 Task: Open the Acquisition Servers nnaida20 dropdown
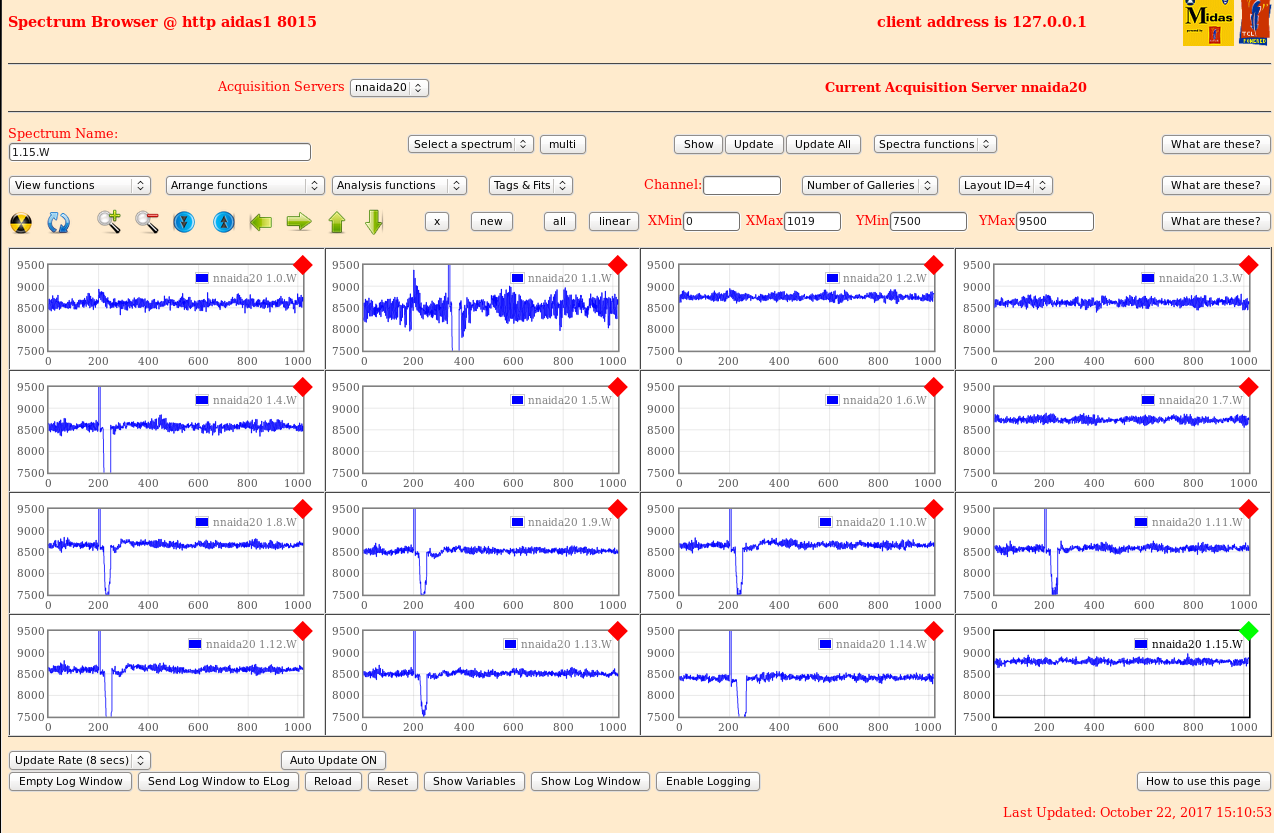coord(389,88)
